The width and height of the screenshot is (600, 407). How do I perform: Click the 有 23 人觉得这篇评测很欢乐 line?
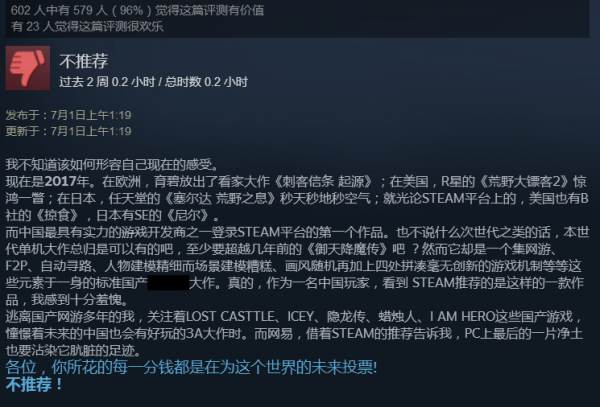pyautogui.click(x=87, y=26)
